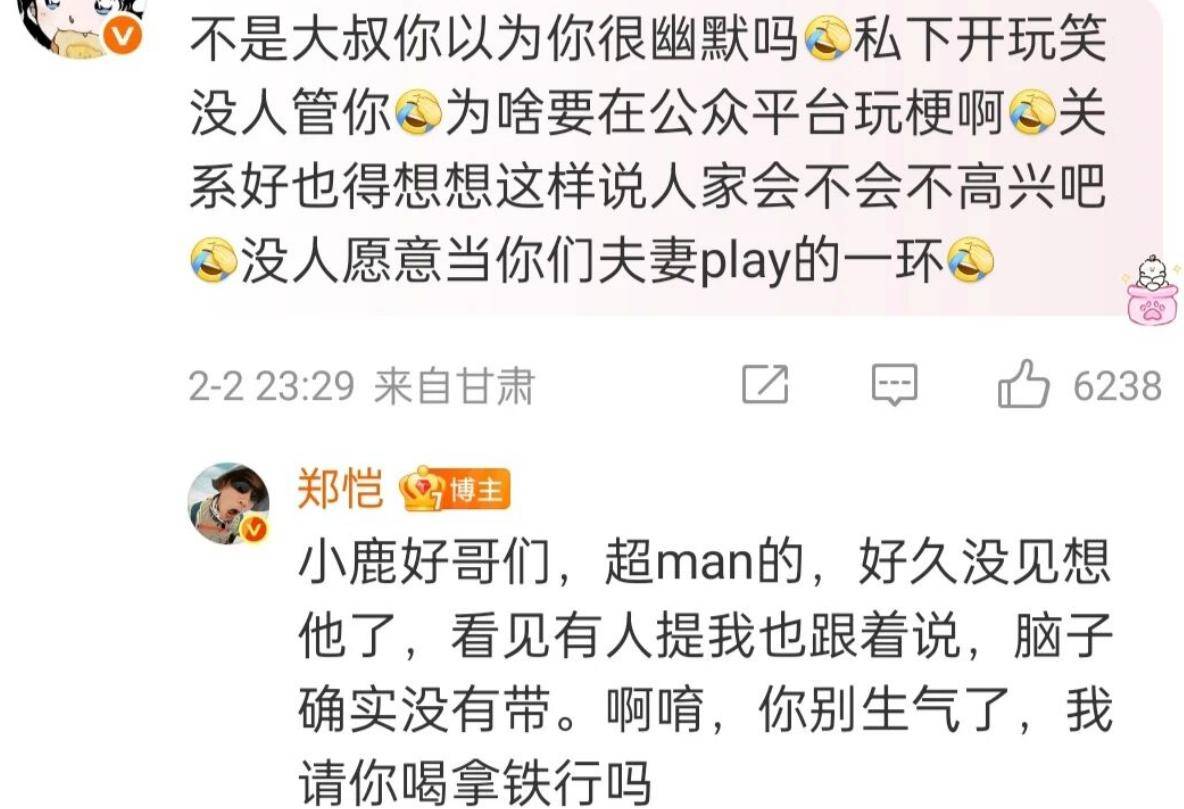Click the pink cat-jar decoration on the comment bubble
1184x809 pixels.
tap(1151, 291)
